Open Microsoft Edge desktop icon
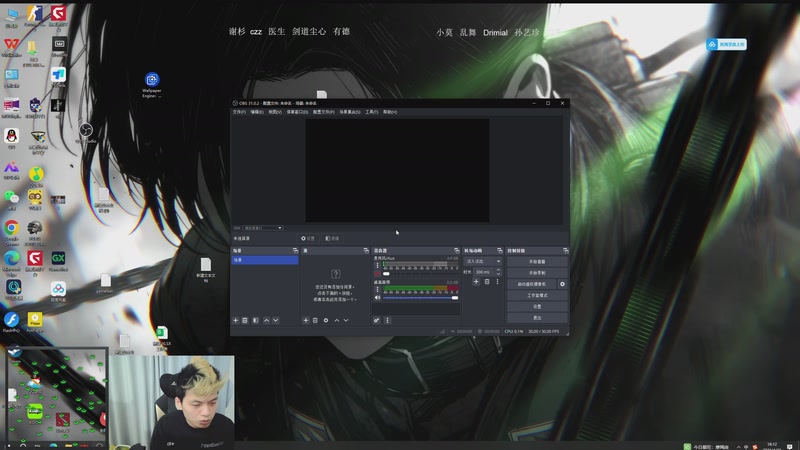This screenshot has height=450, width=800. click(11, 263)
